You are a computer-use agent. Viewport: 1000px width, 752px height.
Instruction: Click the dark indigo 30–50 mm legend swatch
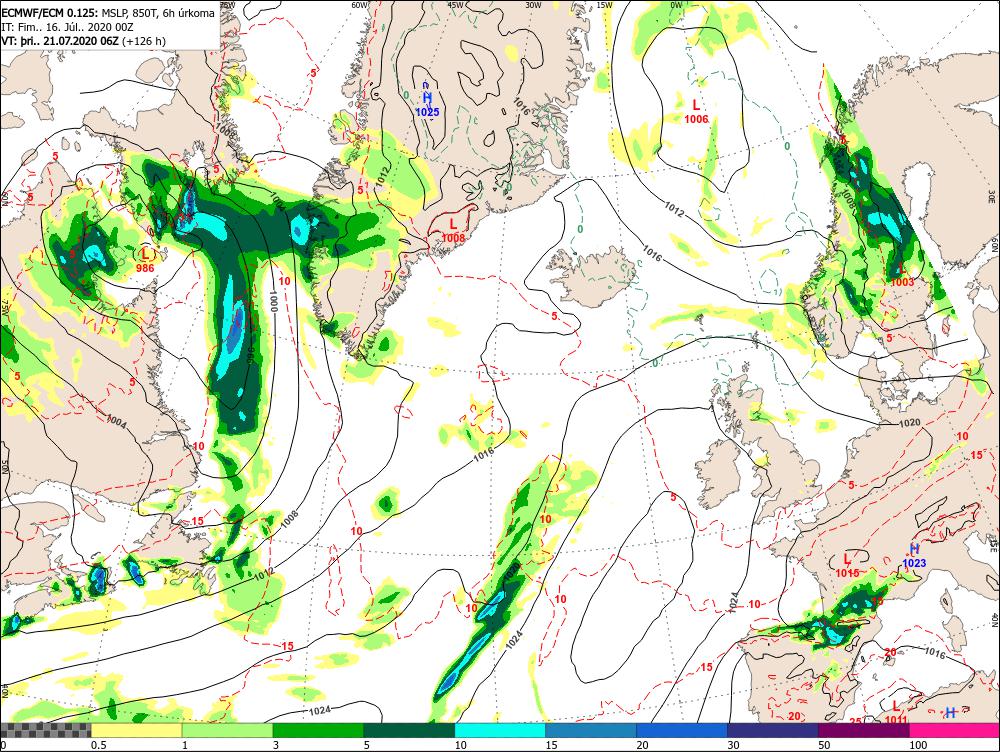773,730
